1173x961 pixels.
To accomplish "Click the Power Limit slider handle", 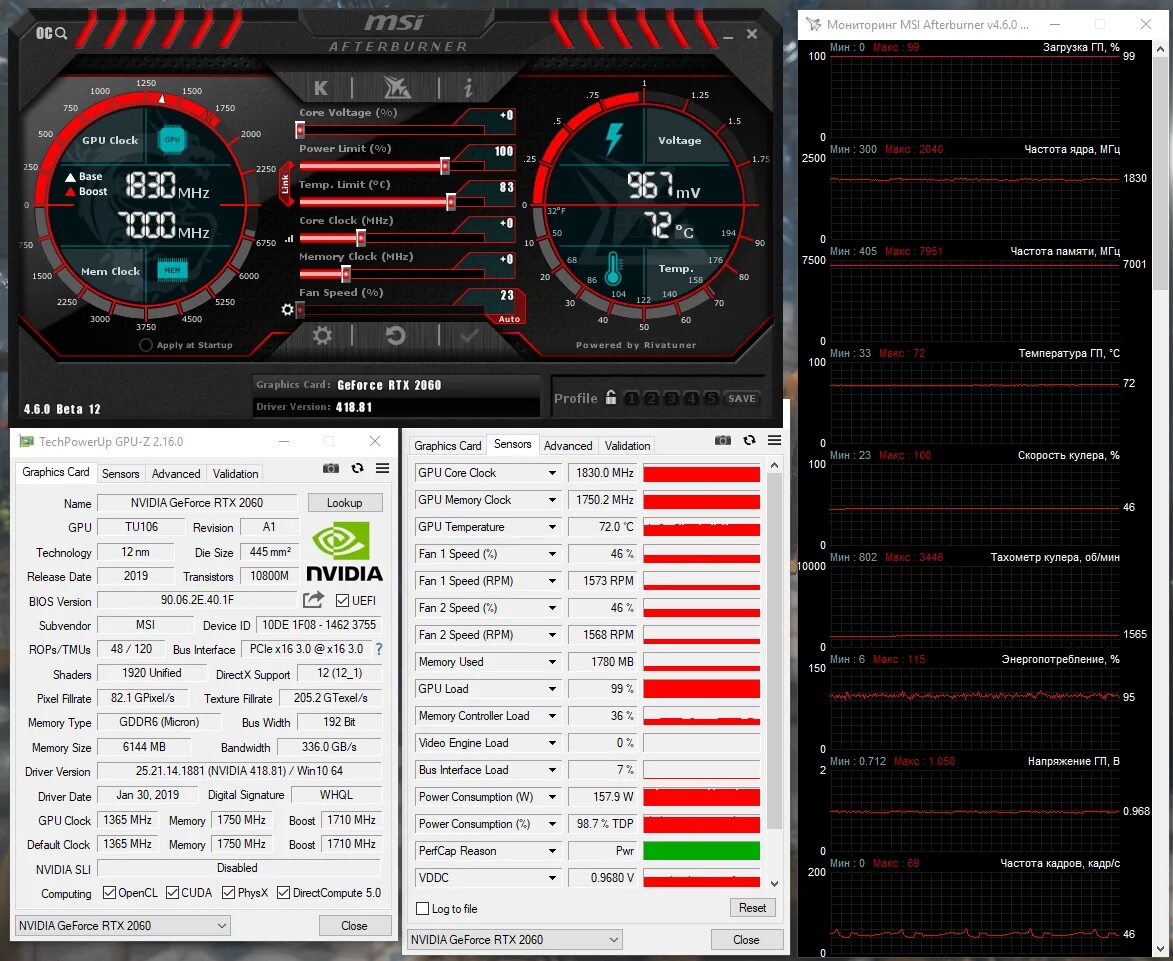I will 444,165.
